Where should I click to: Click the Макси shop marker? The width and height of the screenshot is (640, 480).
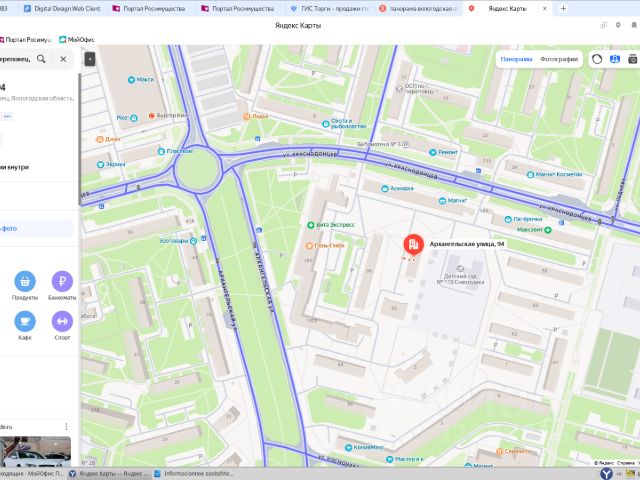pyautogui.click(x=131, y=80)
